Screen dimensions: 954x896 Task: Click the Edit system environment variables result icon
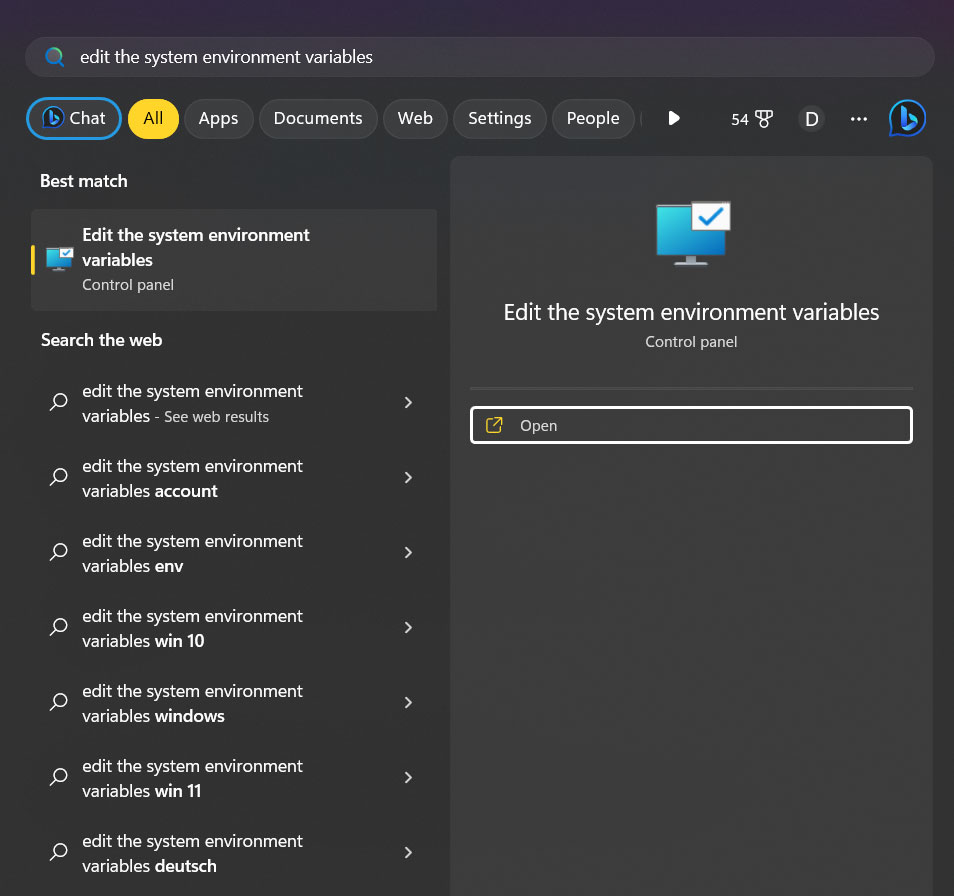[x=59, y=258]
